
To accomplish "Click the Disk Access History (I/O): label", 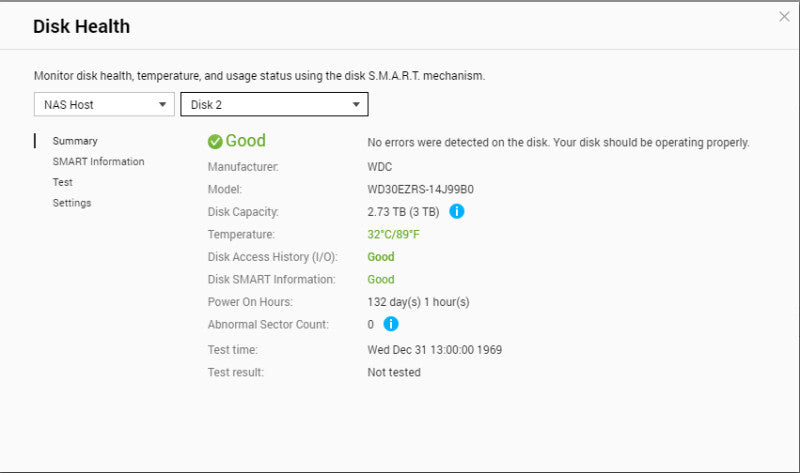I will coord(272,257).
